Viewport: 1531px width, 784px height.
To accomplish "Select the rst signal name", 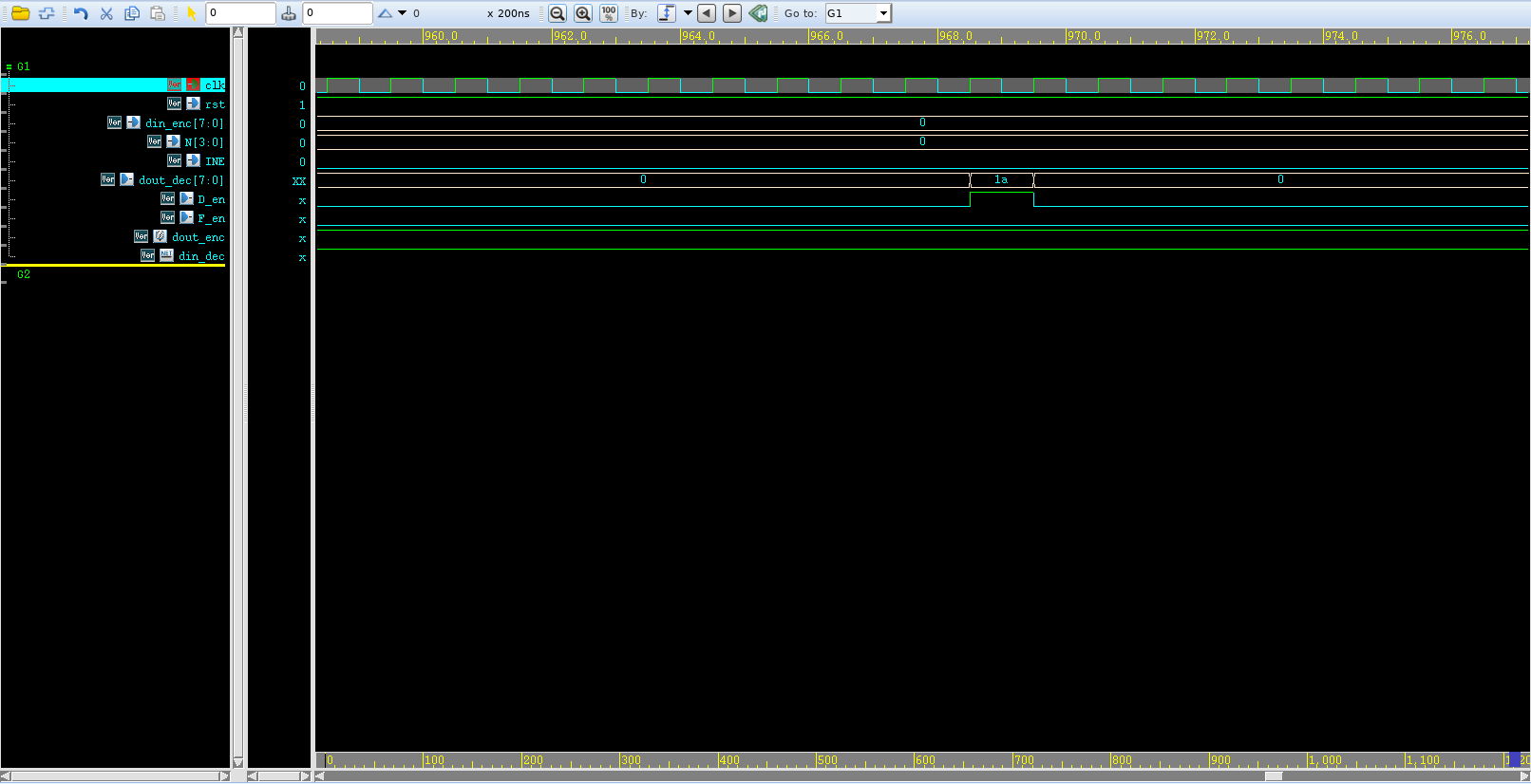I will click(215, 104).
